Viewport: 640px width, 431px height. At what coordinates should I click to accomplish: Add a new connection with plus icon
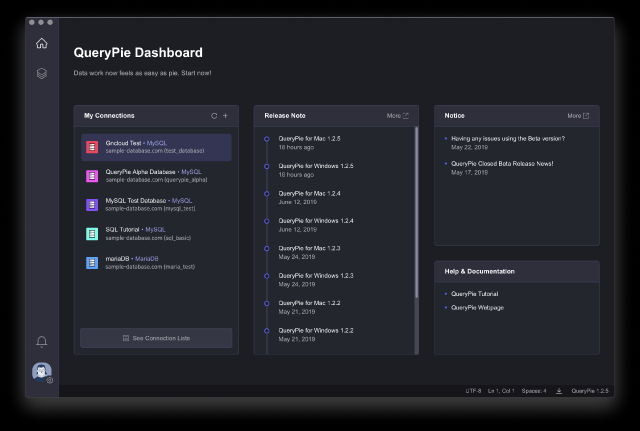click(225, 116)
